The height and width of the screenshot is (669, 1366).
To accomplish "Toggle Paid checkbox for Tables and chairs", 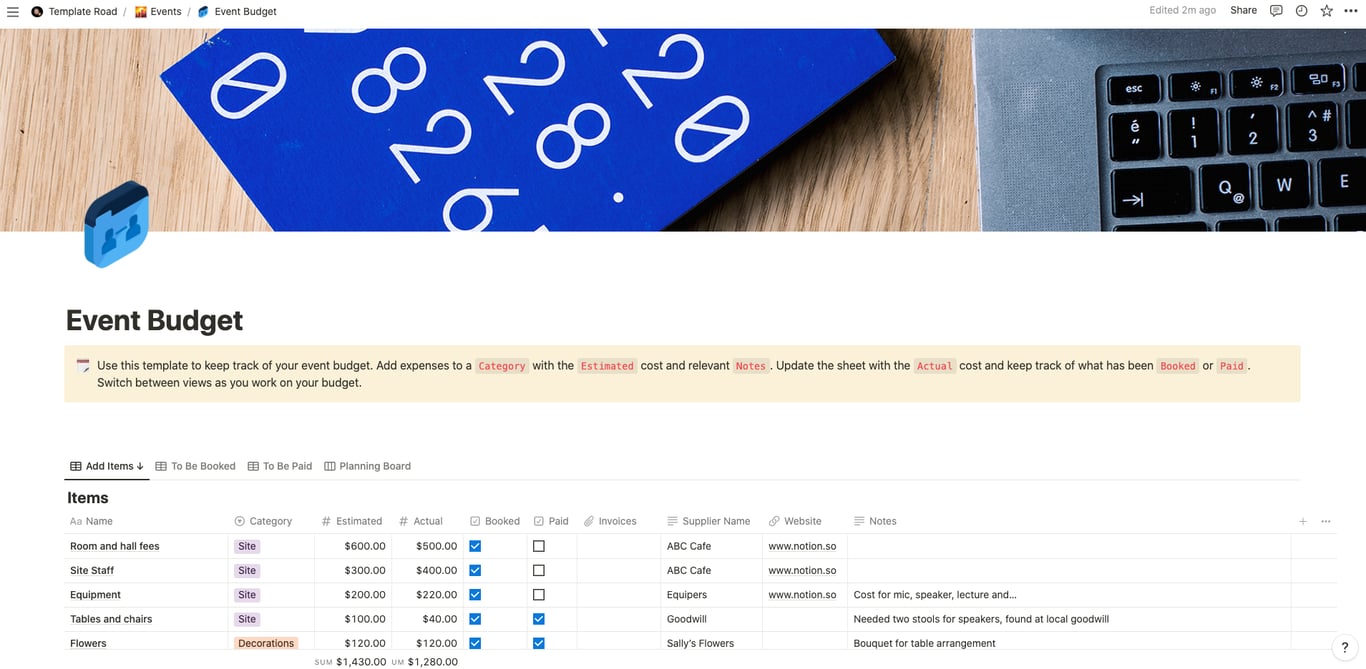I will pos(539,619).
